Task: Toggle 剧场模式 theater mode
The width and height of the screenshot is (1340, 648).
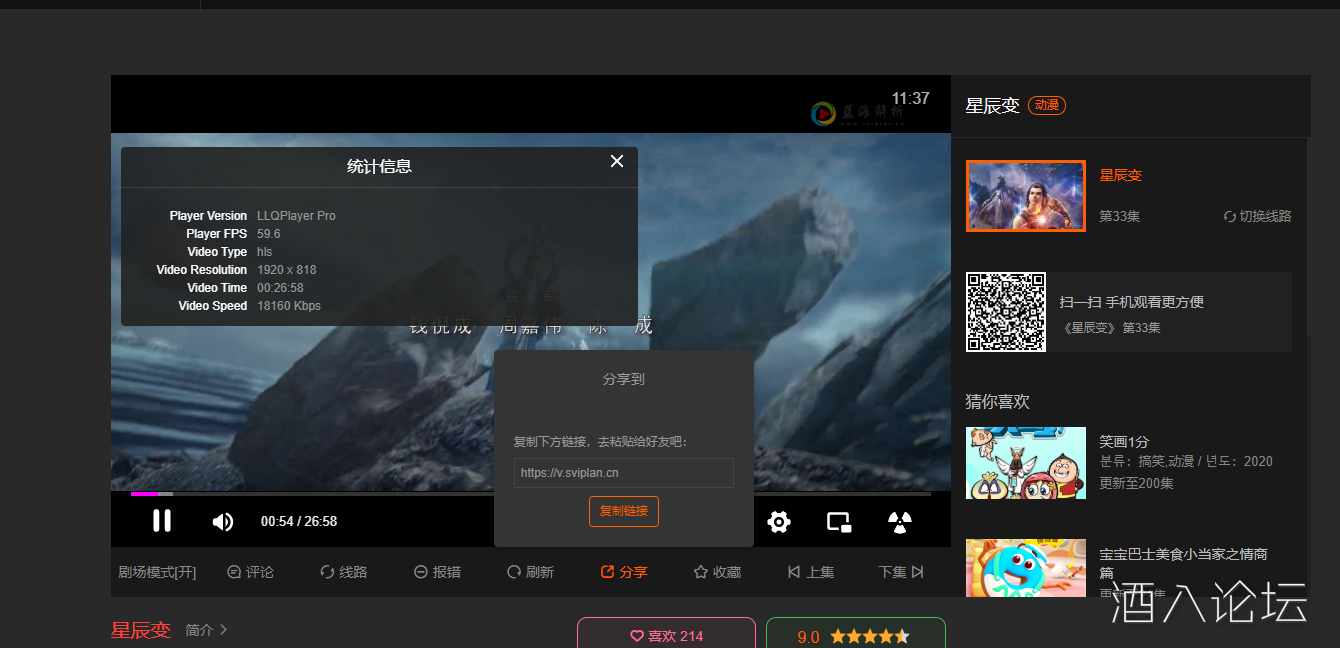Action: [x=157, y=572]
